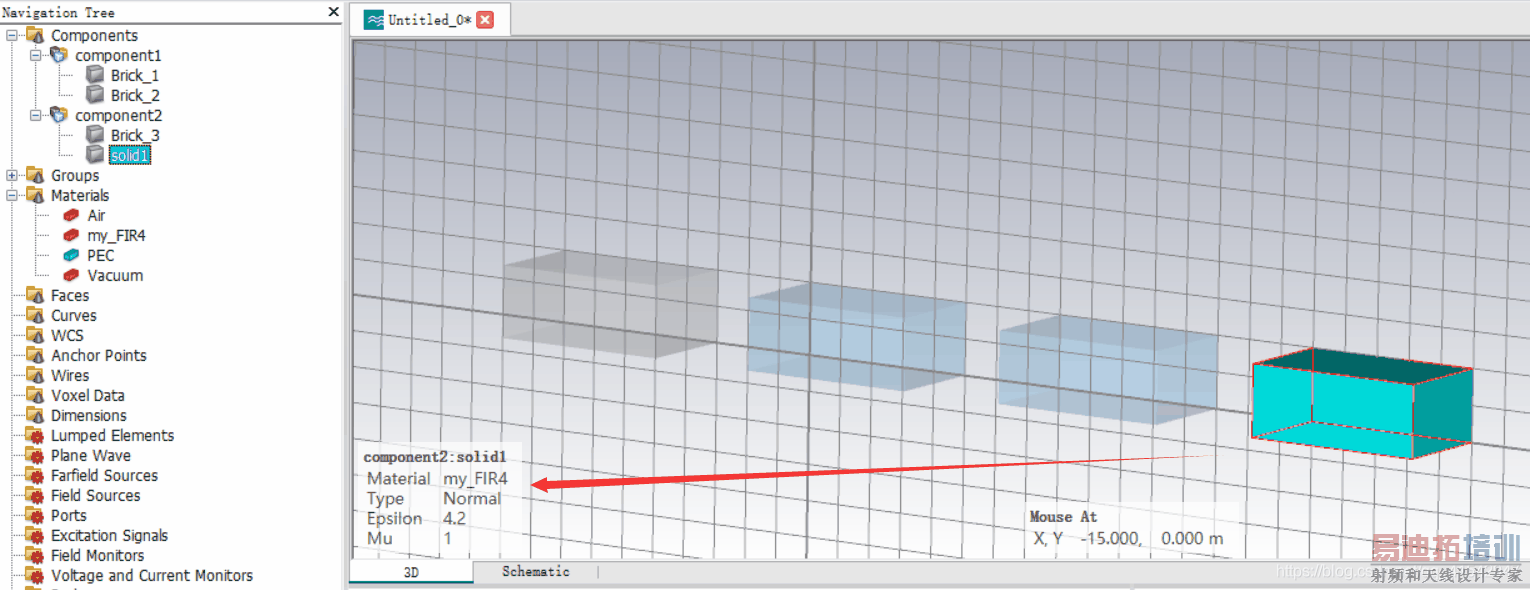The width and height of the screenshot is (1530, 590).
Task: Click the component1 group icon
Action: coord(59,55)
